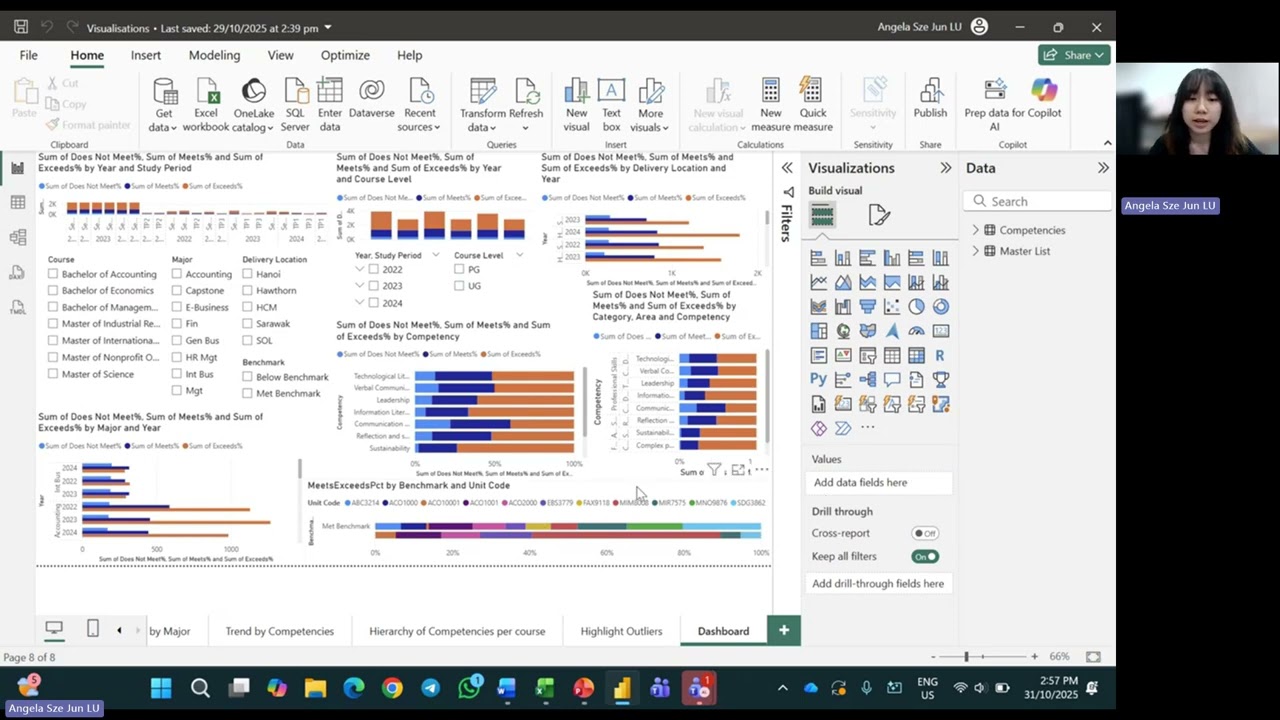This screenshot has height=720, width=1280.
Task: Select the Sarawak delivery location
Action: tap(247, 324)
